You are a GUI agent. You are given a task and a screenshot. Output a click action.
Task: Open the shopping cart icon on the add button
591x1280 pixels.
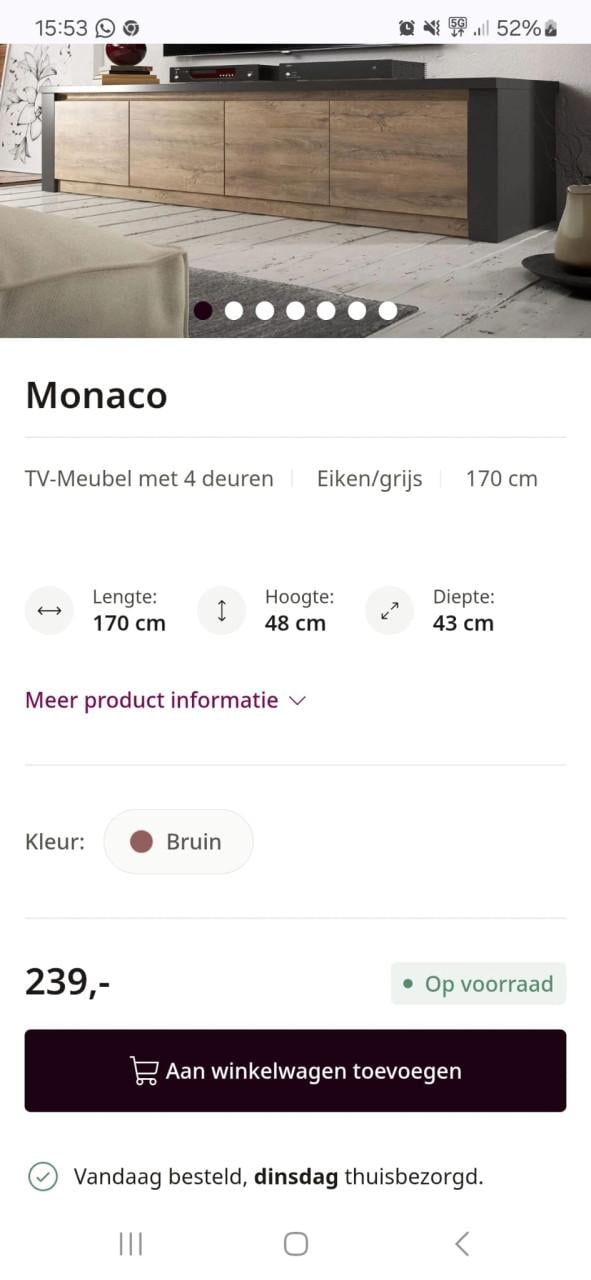click(x=143, y=1070)
